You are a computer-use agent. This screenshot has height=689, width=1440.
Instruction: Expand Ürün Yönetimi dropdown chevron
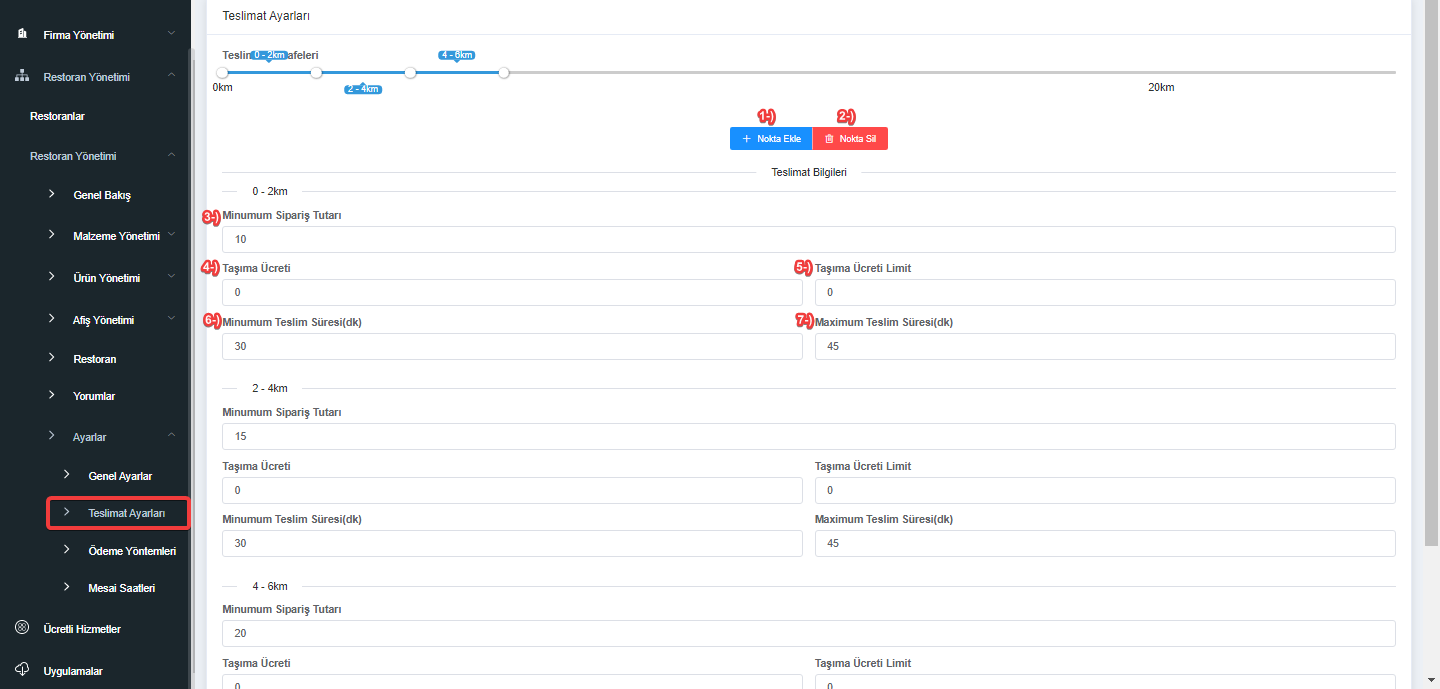(x=172, y=277)
